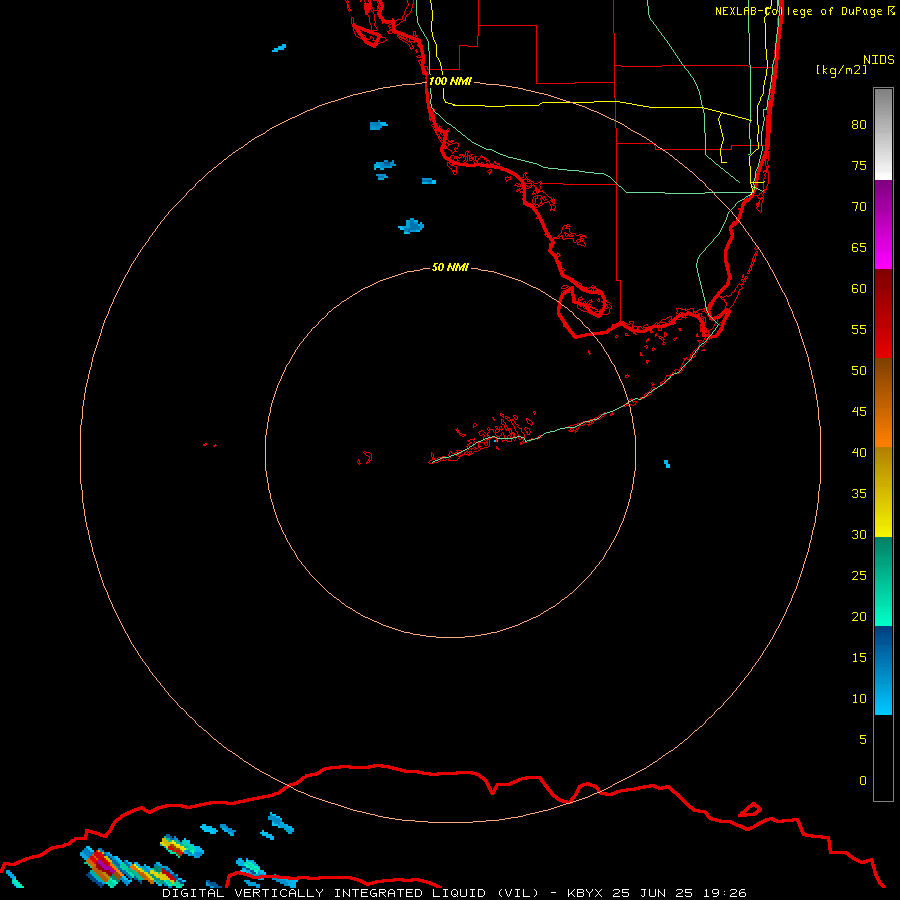Viewport: 900px width, 900px height.
Task: Click the NIDS label above the legend
Action: pyautogui.click(x=879, y=60)
